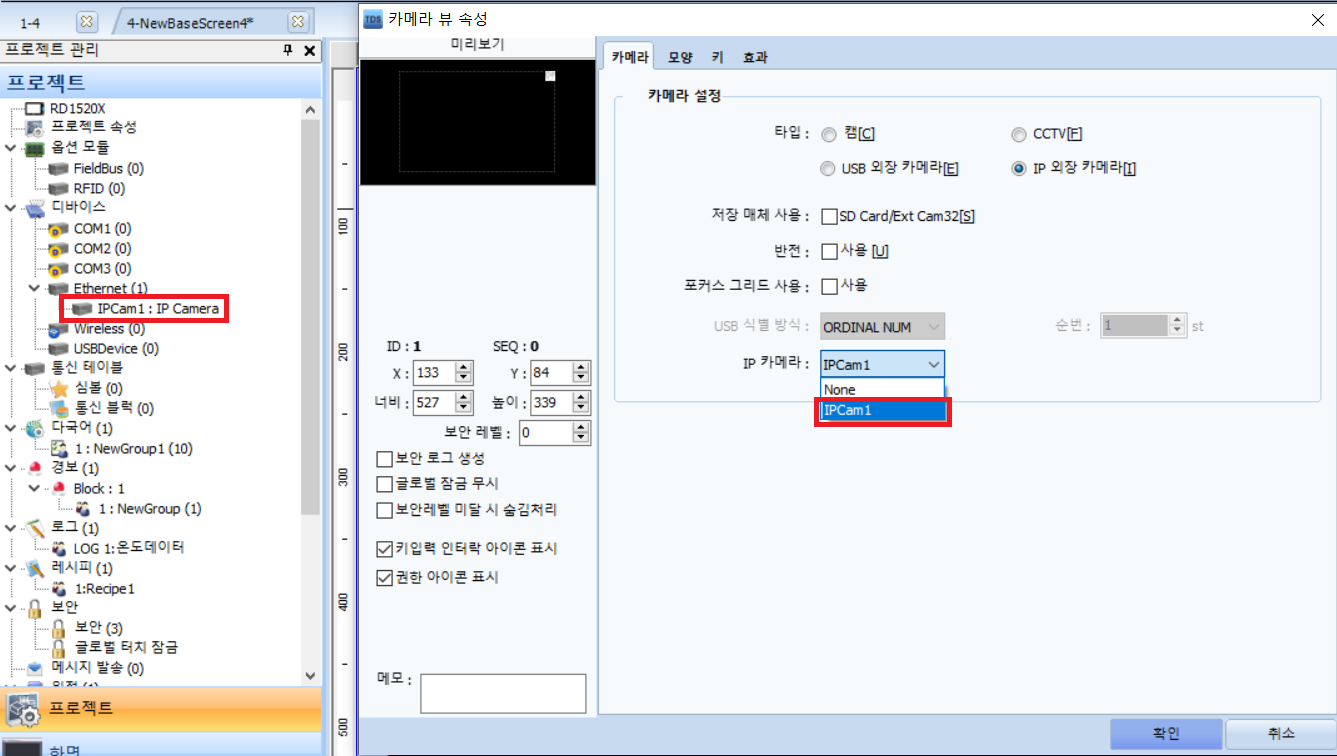Click the 취소 cancel button
This screenshot has height=756, width=1337.
coord(1281,733)
